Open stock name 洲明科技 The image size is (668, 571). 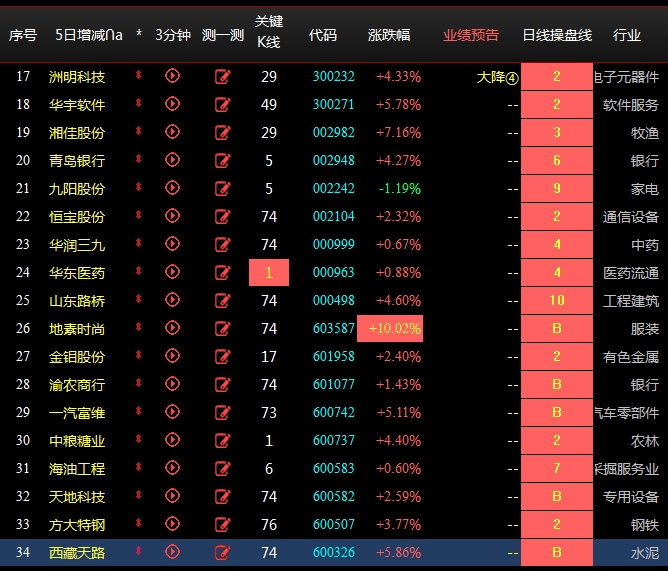[77, 77]
